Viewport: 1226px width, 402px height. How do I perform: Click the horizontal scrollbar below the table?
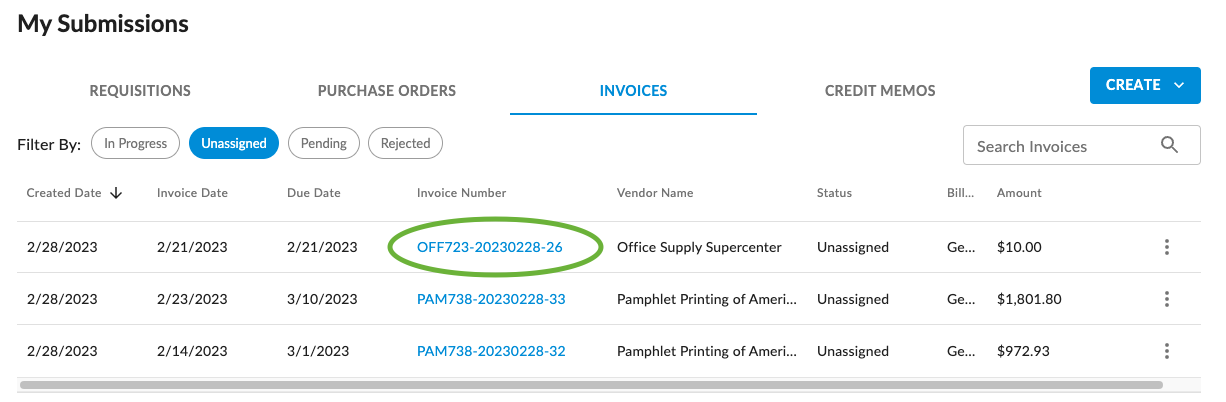[x=590, y=384]
